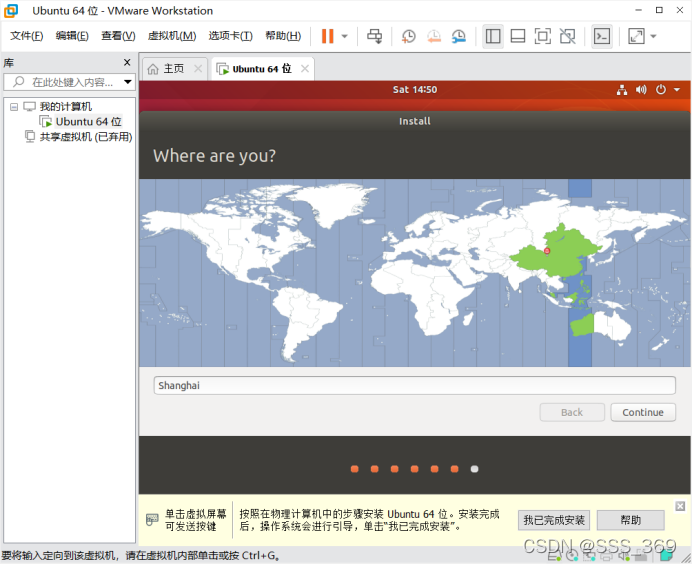The height and width of the screenshot is (565, 692).
Task: Select Ubuntu 64 位 in the library tree
Action: (x=88, y=121)
